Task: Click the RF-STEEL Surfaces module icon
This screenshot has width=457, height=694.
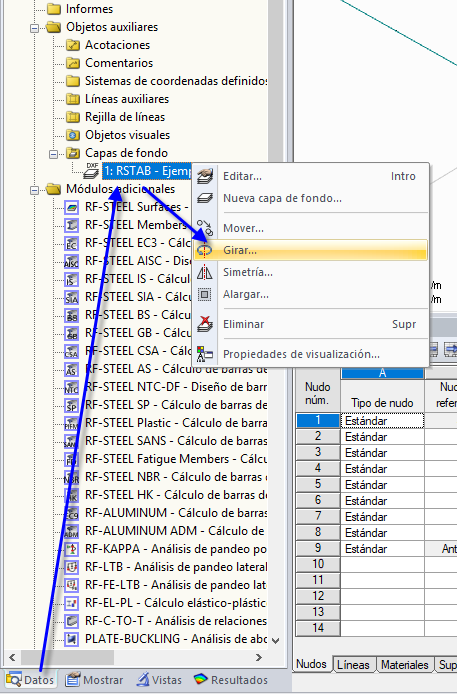Action: [72, 207]
